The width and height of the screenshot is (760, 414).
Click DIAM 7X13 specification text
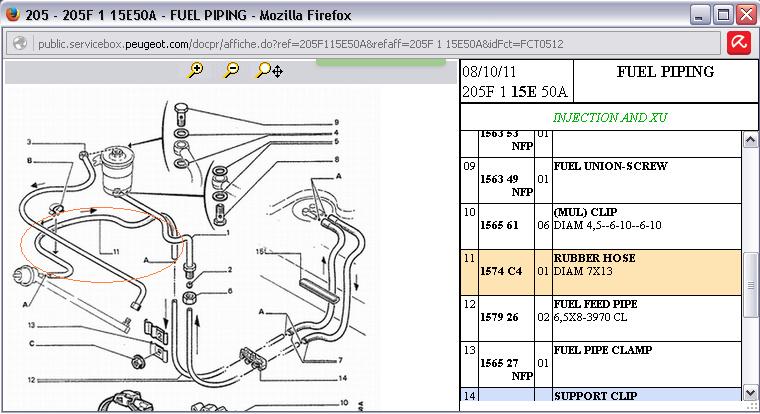point(584,271)
